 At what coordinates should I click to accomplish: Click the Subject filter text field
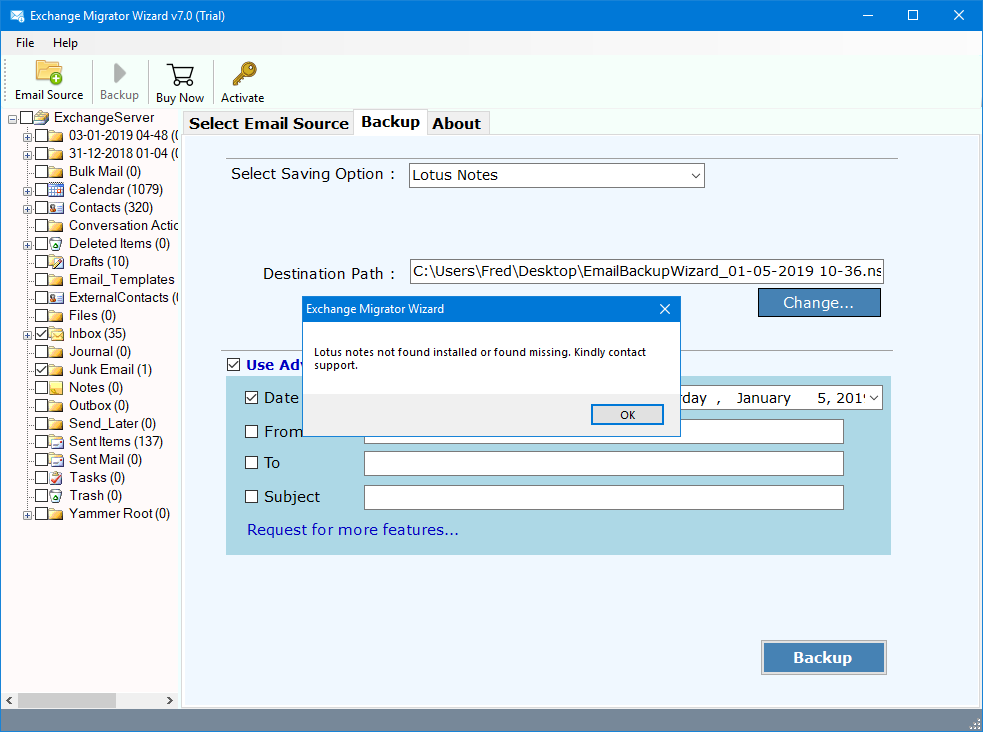[604, 497]
